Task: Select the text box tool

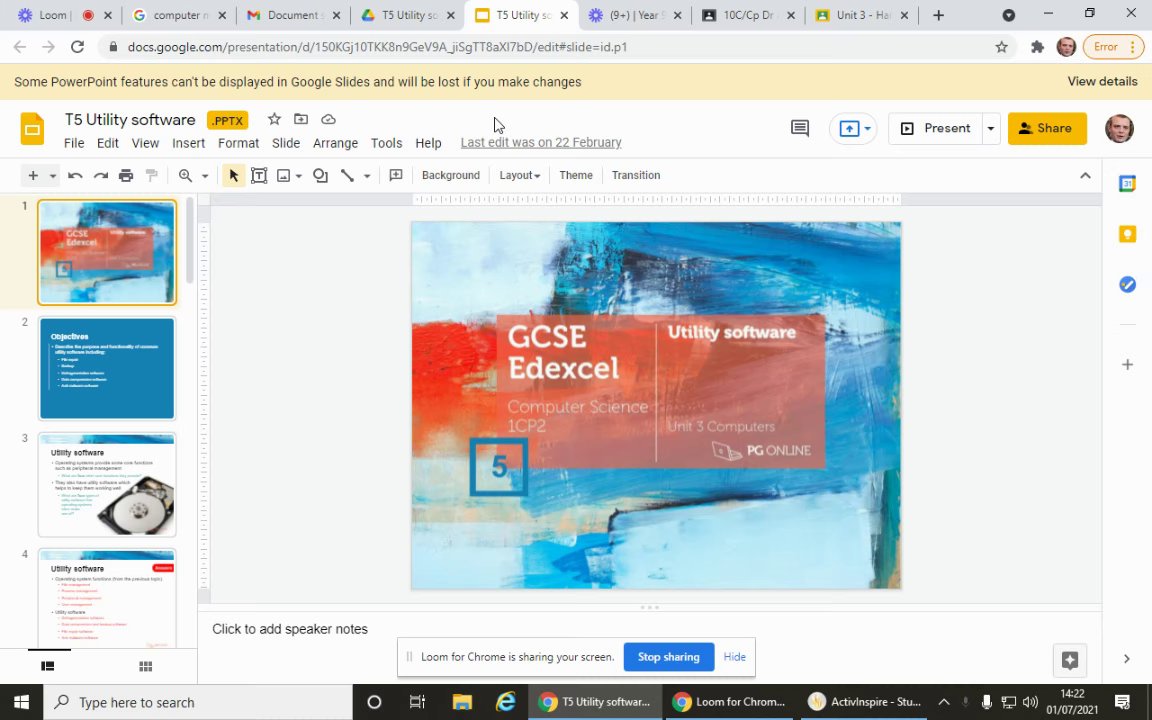Action: 259,176
